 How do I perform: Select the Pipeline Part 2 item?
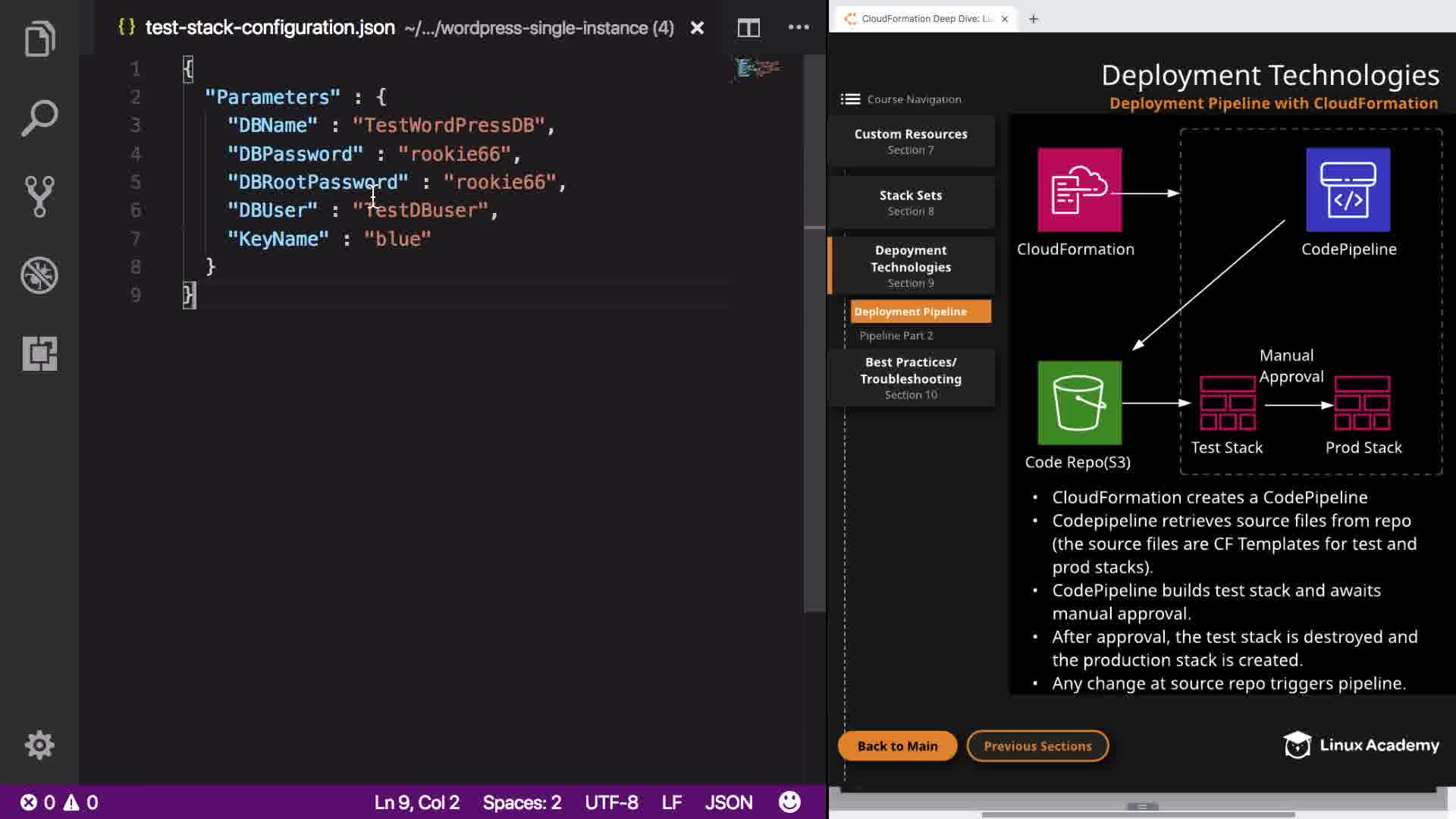tap(896, 335)
